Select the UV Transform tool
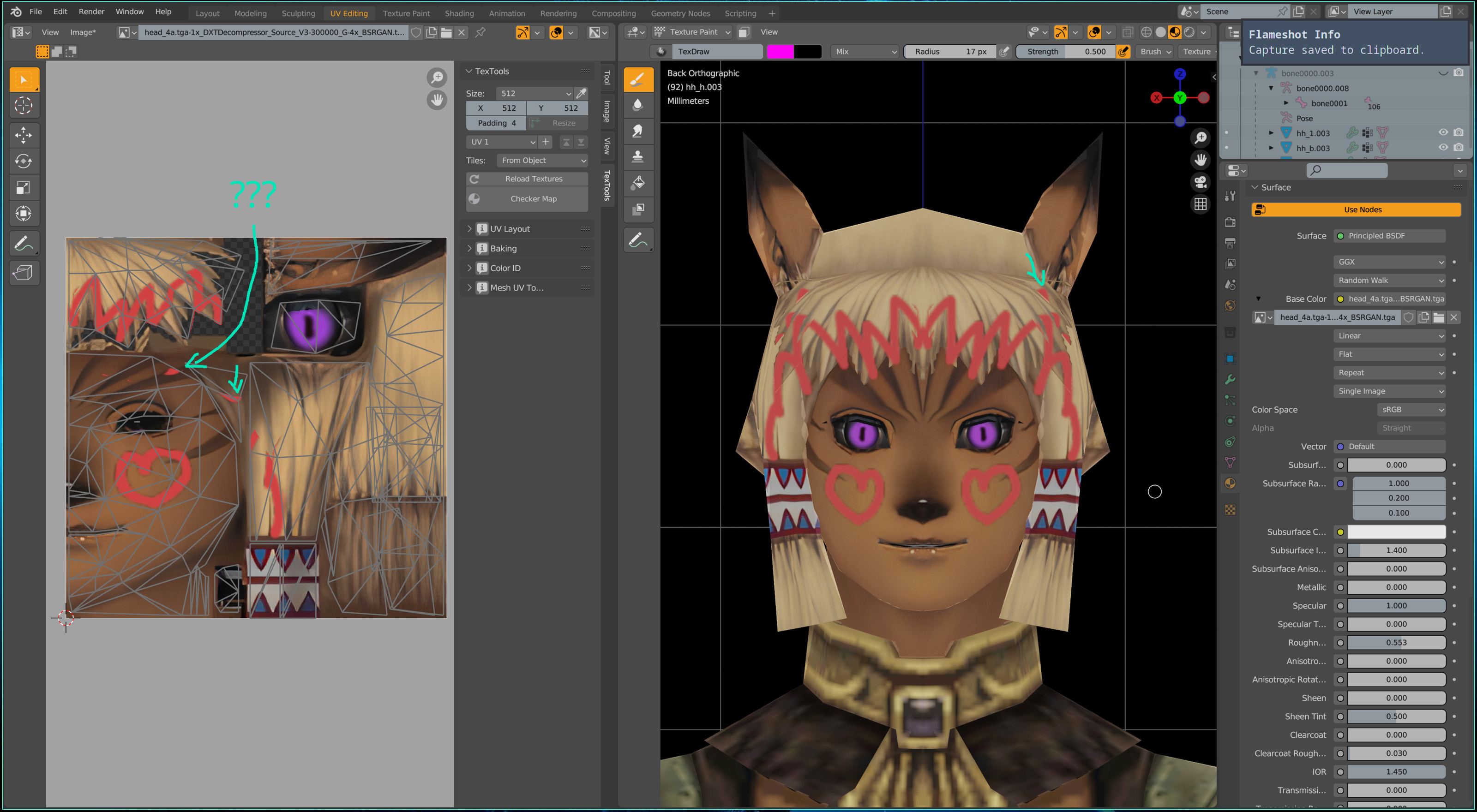 click(x=24, y=214)
